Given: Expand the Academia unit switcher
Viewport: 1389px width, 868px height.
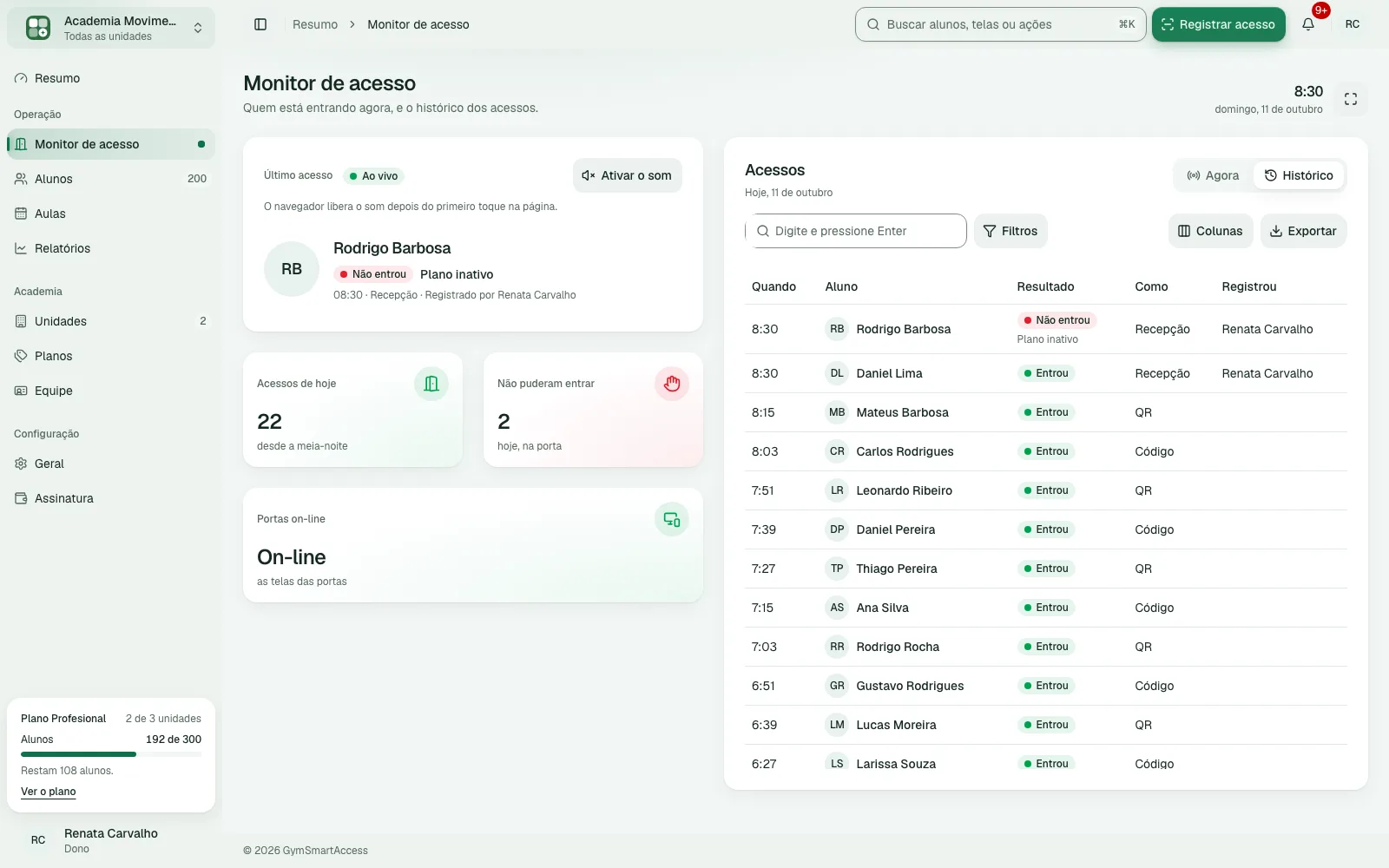Looking at the screenshot, I should [x=111, y=28].
